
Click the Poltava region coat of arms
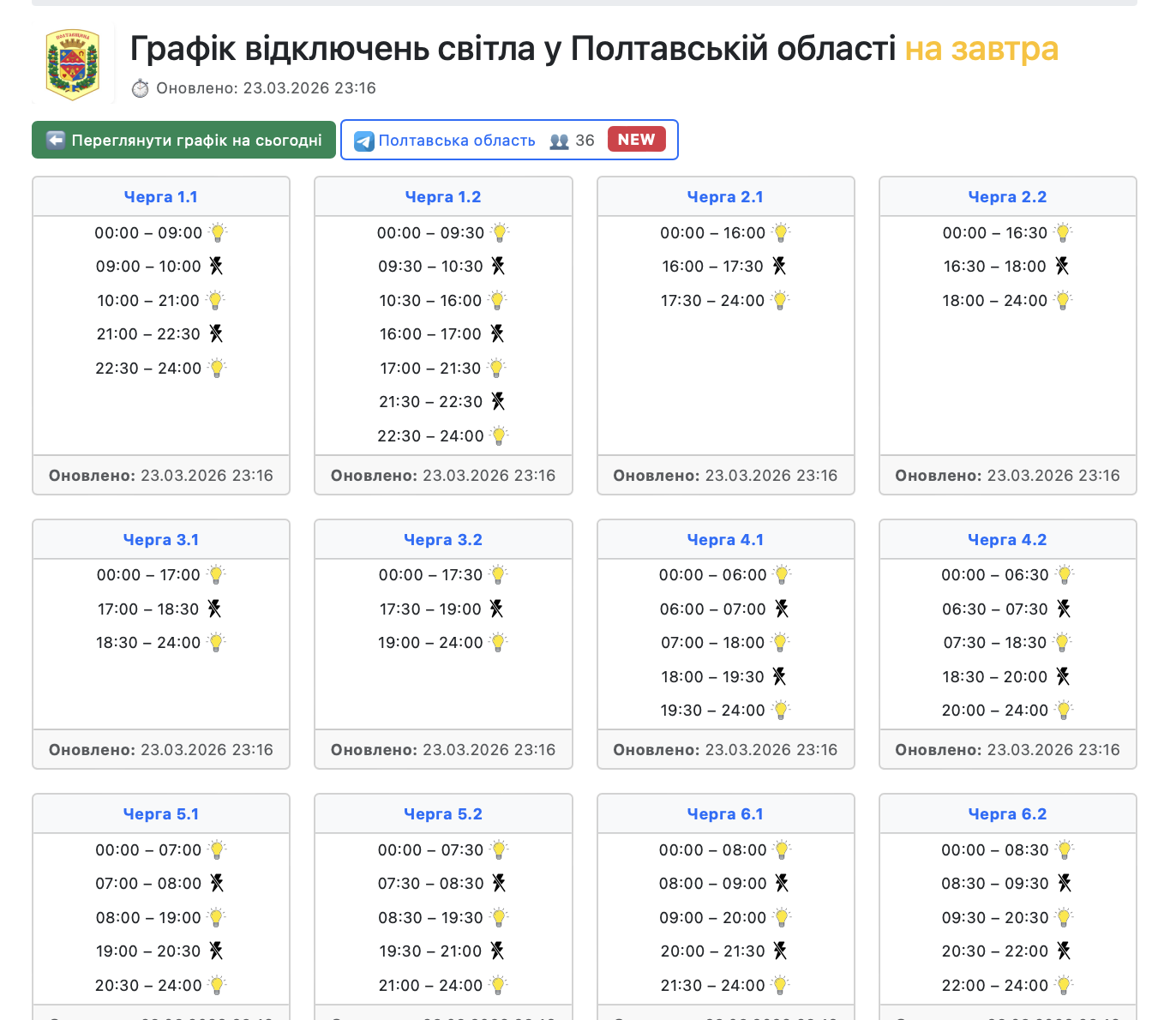pyautogui.click(x=73, y=64)
